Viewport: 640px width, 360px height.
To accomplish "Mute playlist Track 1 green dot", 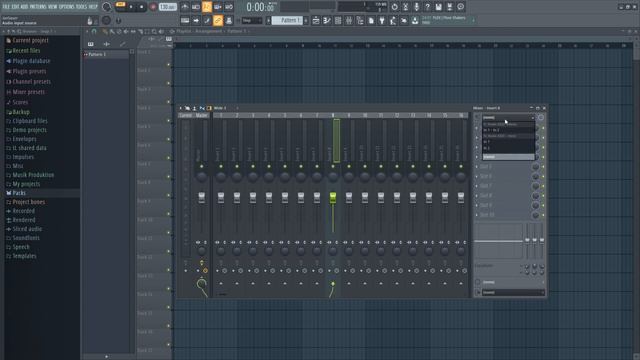I will 168,64.
